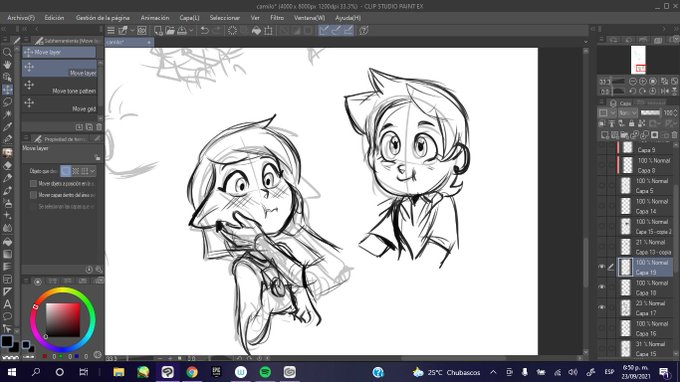Image resolution: width=680 pixels, height=382 pixels.
Task: Toggle third snap to grid button
Action: pos(348,30)
